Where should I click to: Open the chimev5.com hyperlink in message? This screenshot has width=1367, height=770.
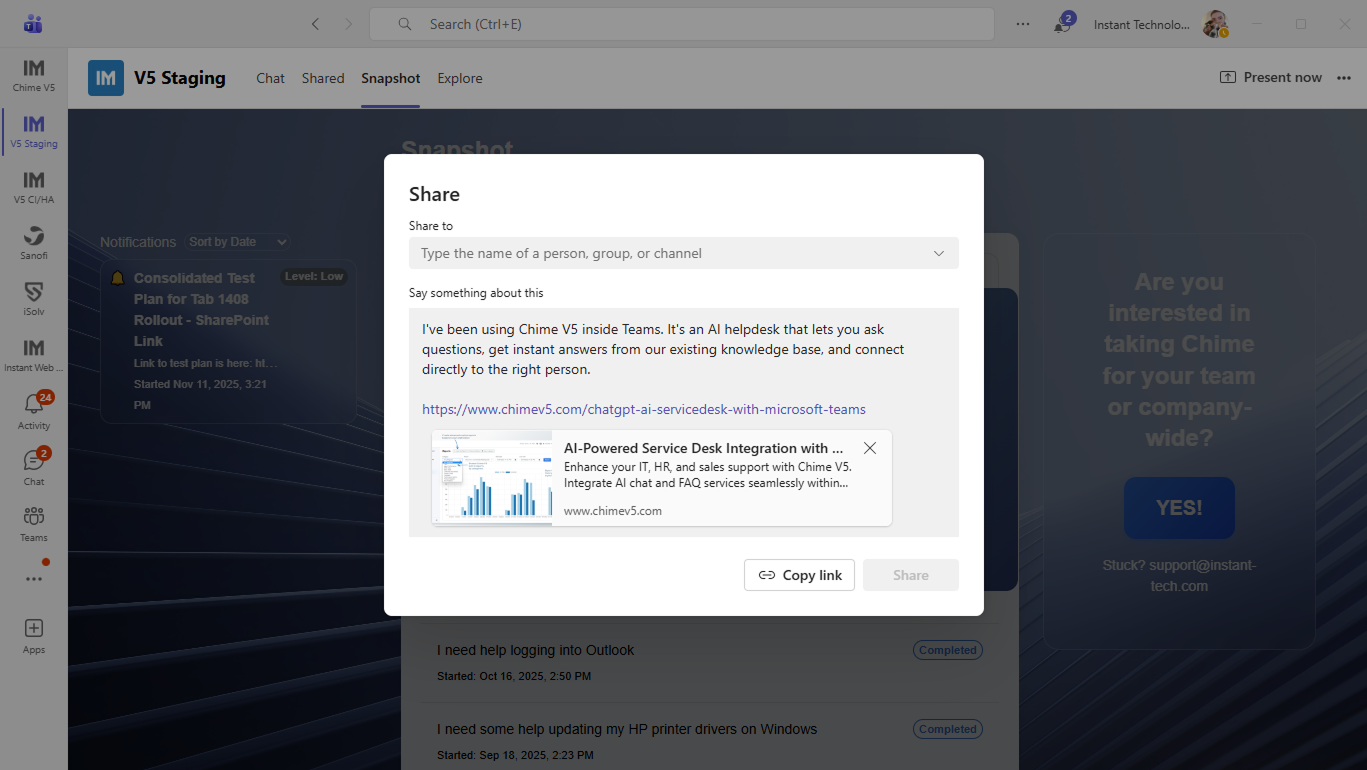643,409
